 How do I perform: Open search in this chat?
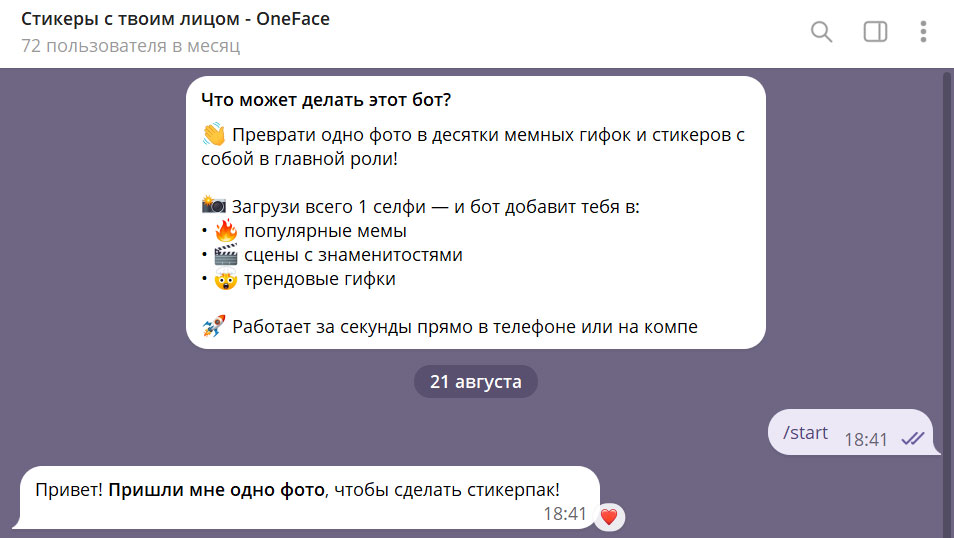click(x=821, y=32)
